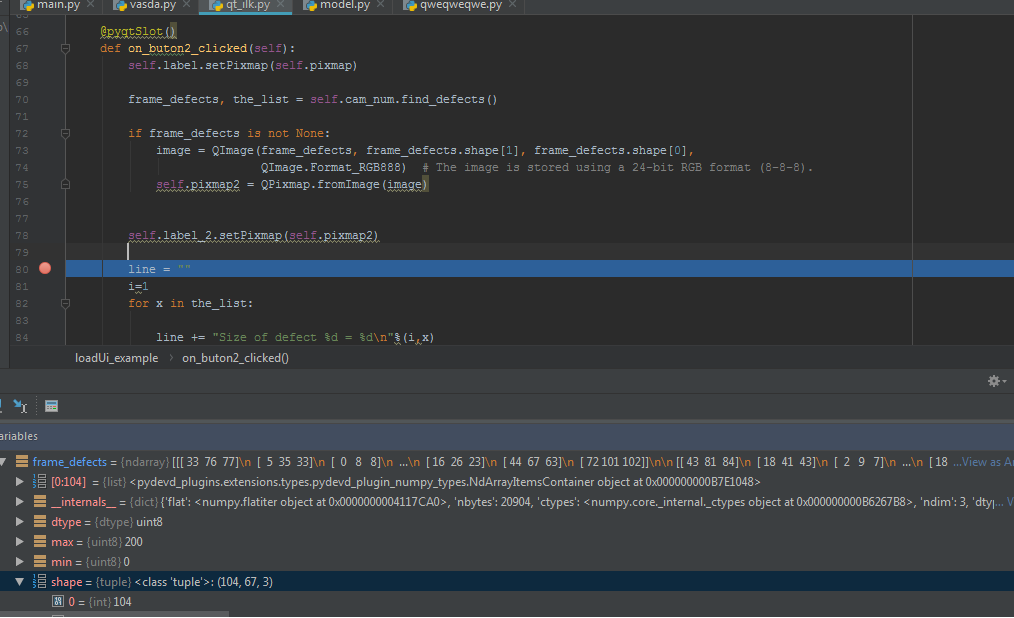The width and height of the screenshot is (1014, 618).
Task: Click the Run to Cursor debugger icon
Action: click(x=20, y=406)
